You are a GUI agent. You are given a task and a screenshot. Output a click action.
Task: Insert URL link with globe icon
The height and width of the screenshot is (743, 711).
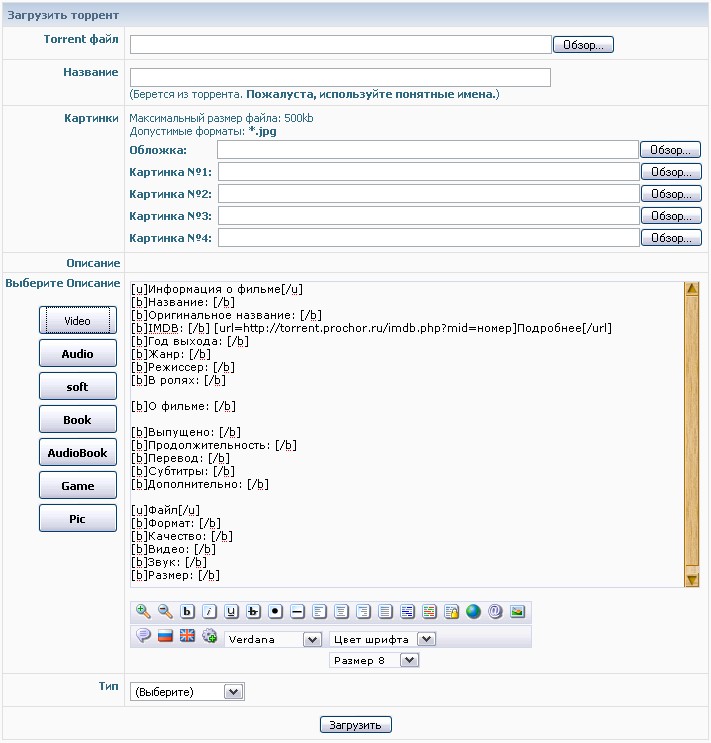coord(473,612)
